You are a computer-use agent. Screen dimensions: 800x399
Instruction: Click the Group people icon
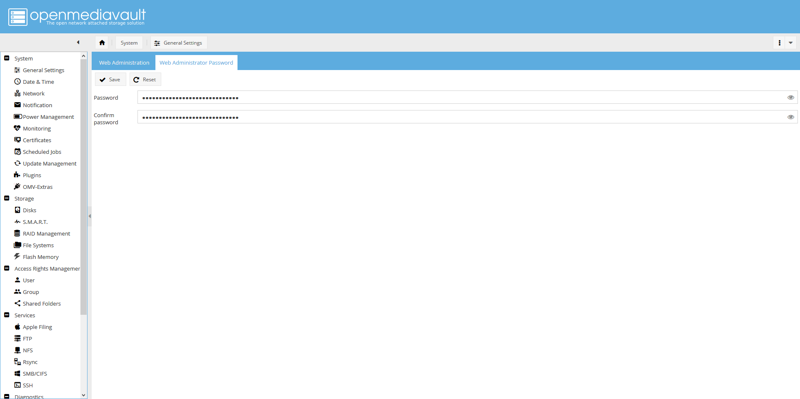tap(17, 292)
